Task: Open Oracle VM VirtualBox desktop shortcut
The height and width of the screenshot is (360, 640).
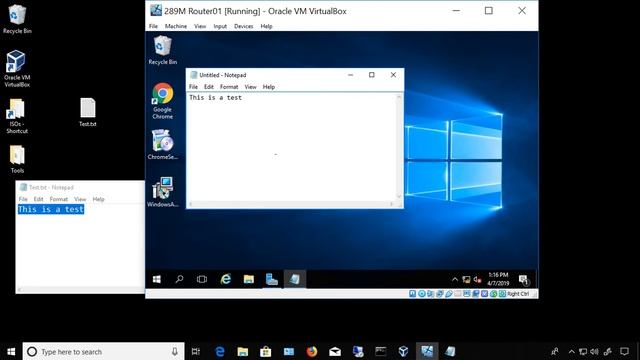Action: click(x=17, y=69)
